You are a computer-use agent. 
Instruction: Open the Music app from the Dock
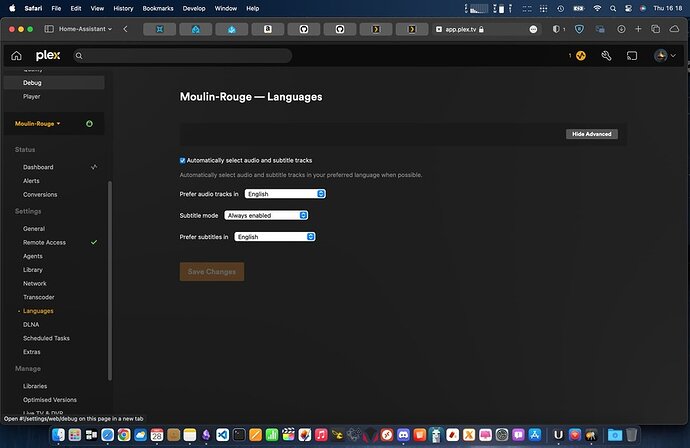[x=321, y=435]
